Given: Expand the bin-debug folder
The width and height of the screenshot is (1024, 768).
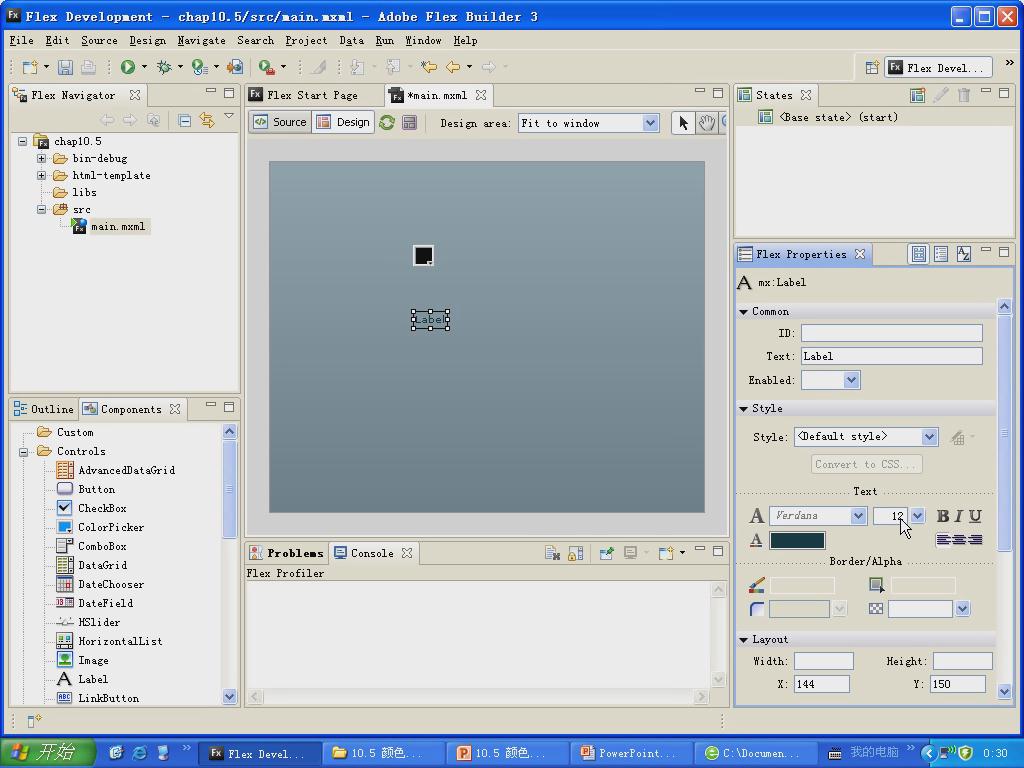Looking at the screenshot, I should click(x=41, y=158).
